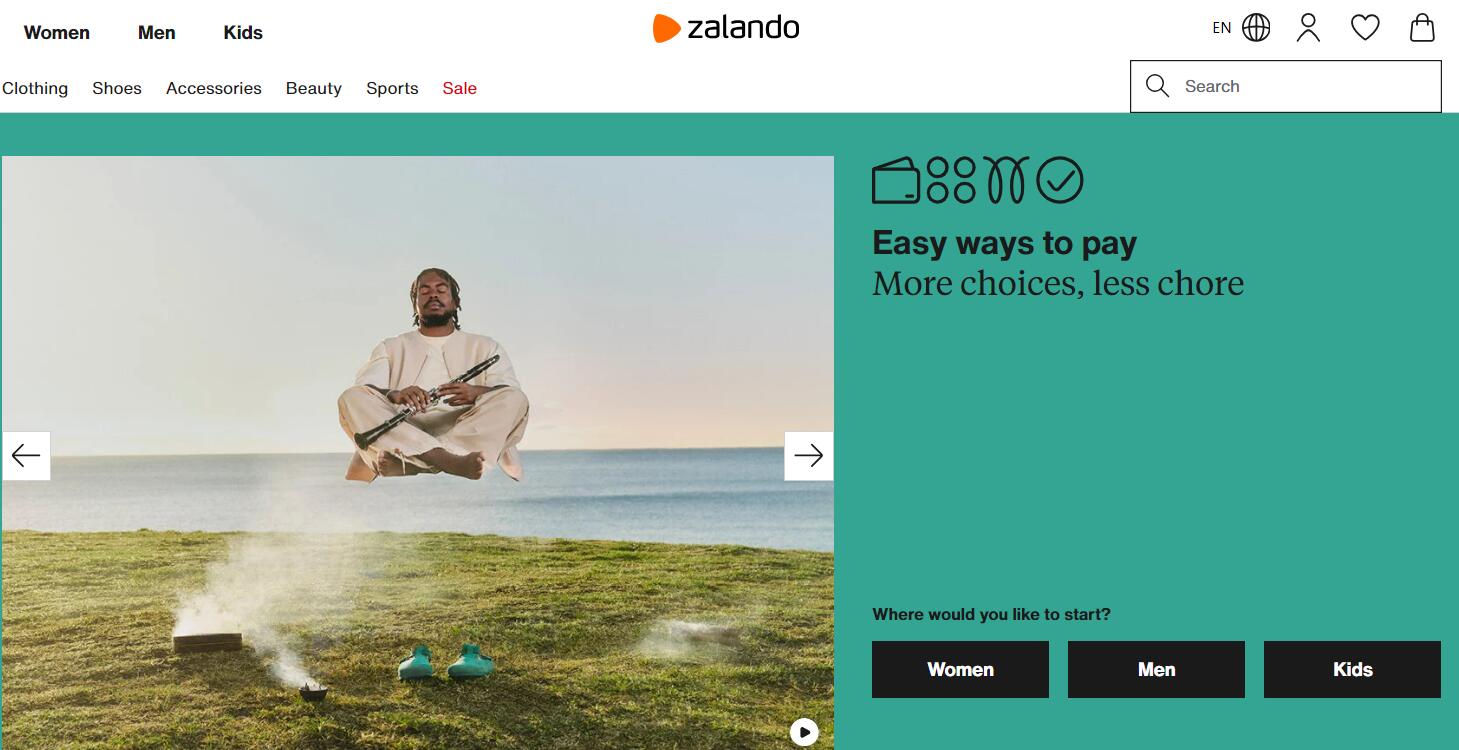
Task: View wishlist via heart icon
Action: click(1365, 28)
